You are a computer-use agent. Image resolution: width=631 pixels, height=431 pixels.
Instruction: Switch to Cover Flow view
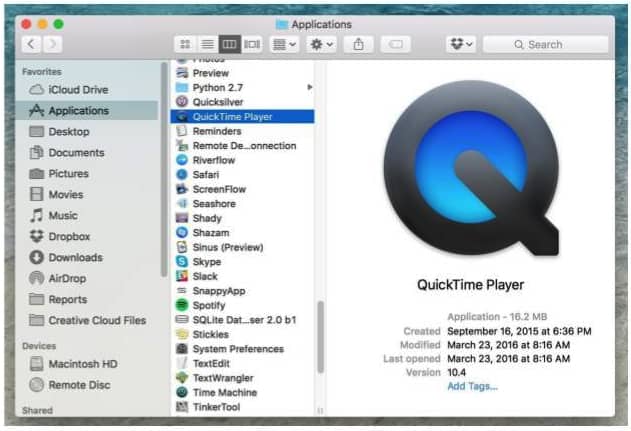coord(252,45)
